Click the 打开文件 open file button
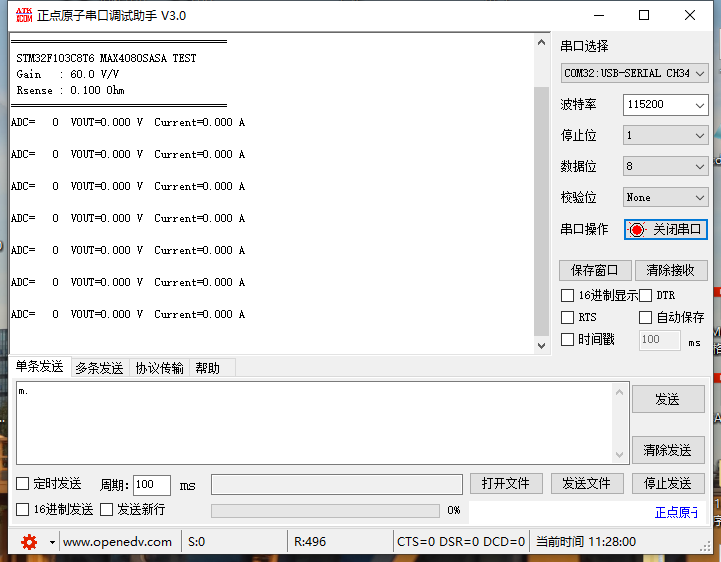 506,483
